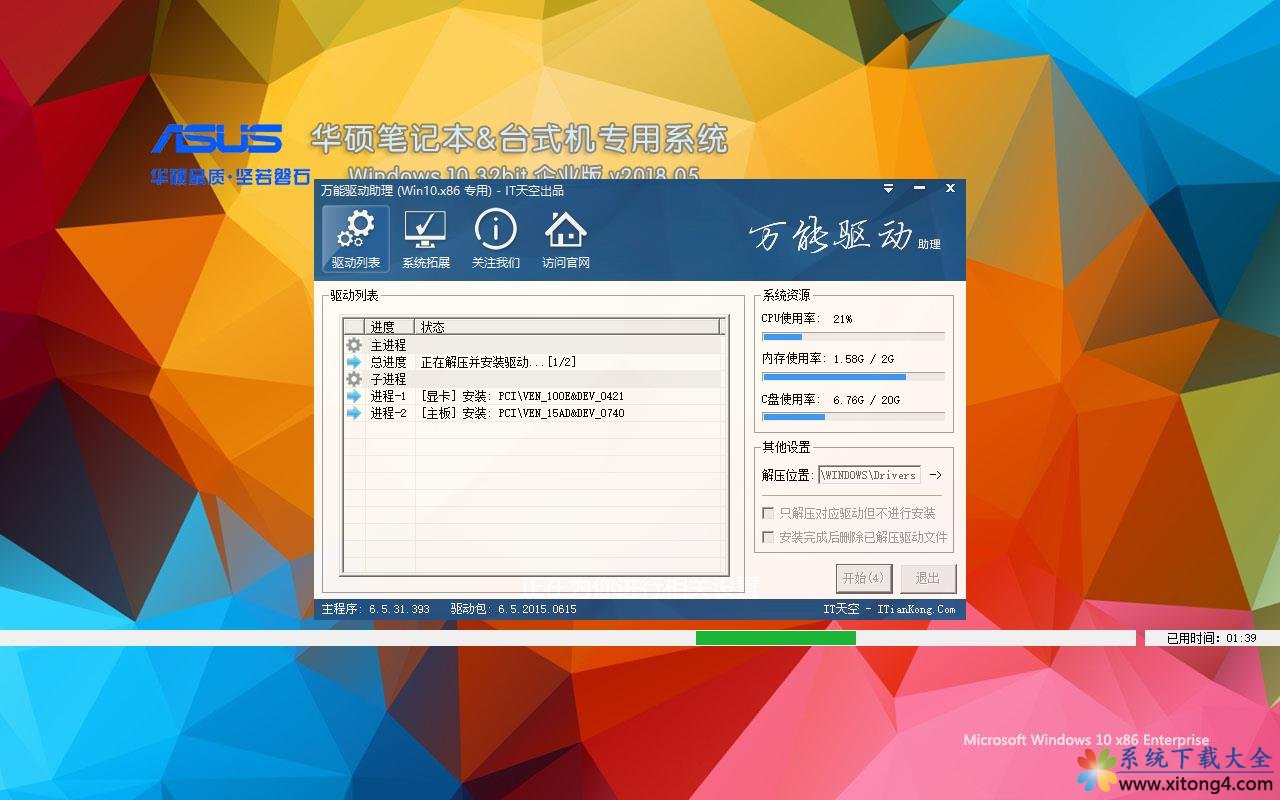Select the 显卡 PCI\VEN_100E&DEV_0421 row

[532, 396]
